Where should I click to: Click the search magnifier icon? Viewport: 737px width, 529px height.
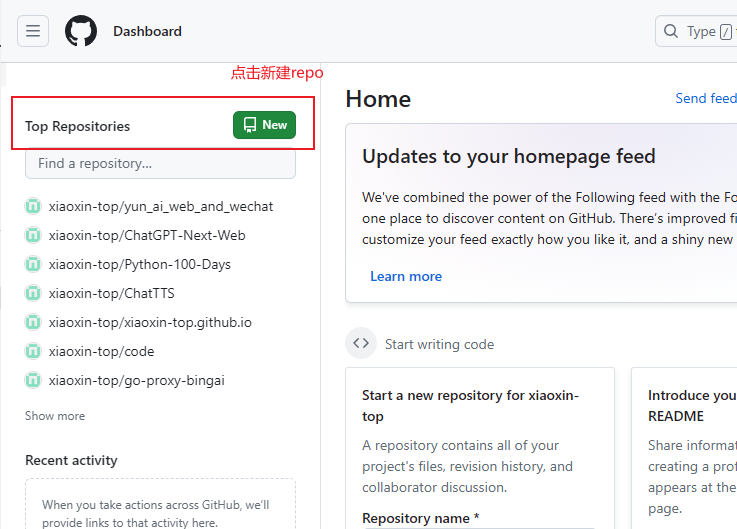(x=671, y=31)
